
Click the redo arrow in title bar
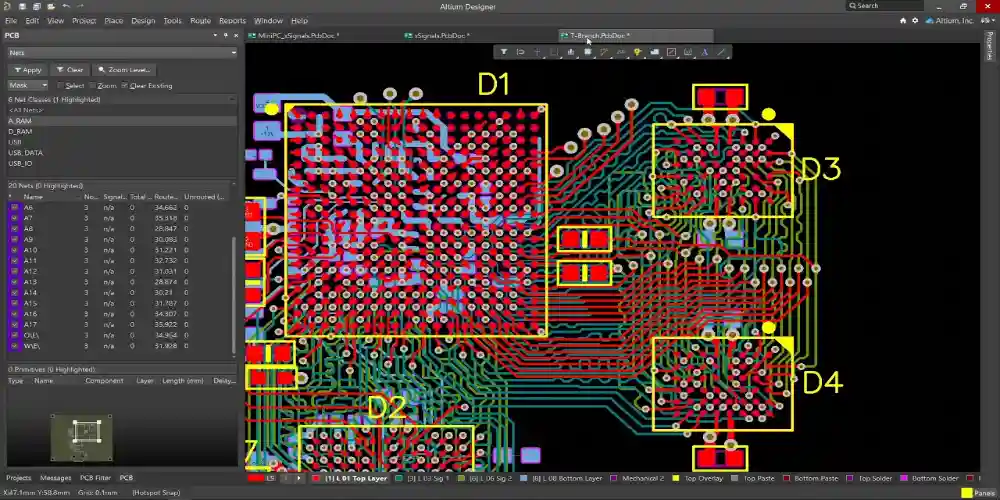(x=80, y=6)
